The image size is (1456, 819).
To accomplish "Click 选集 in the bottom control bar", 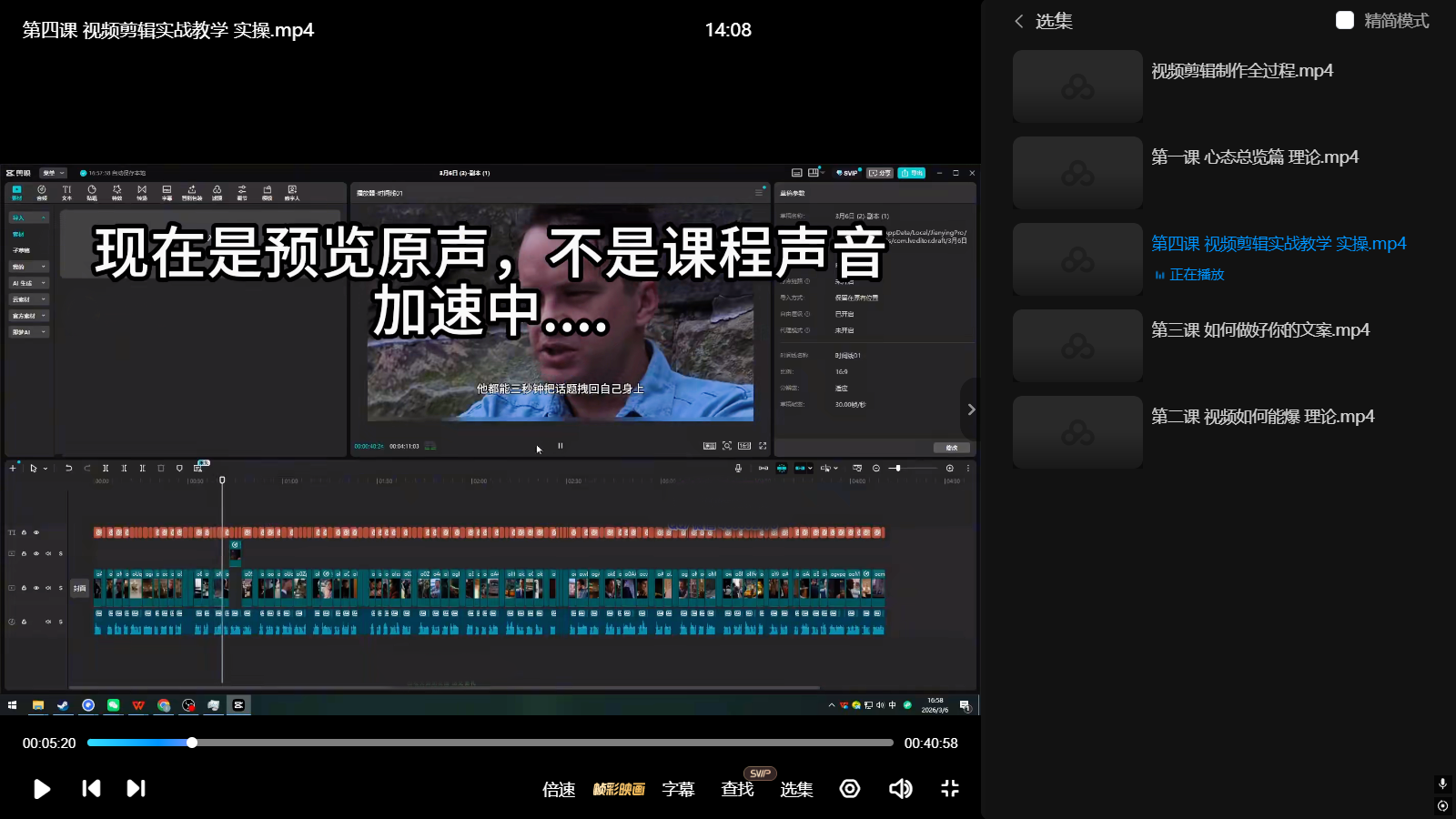I will click(x=796, y=789).
